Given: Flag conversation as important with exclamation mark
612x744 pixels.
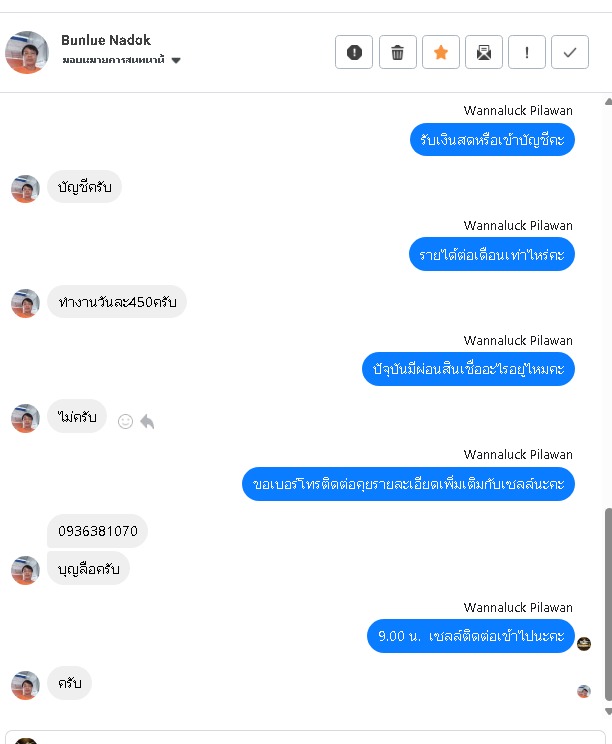Looking at the screenshot, I should pyautogui.click(x=527, y=52).
